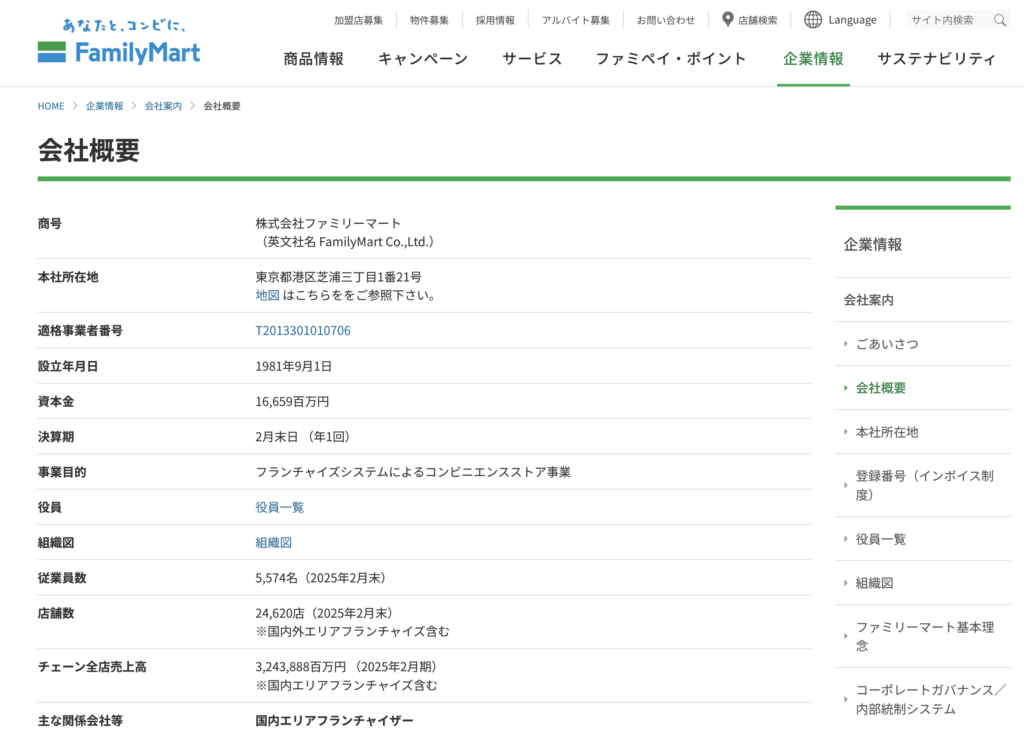The image size is (1024, 730).
Task: Click the Language globe icon
Action: click(x=813, y=20)
